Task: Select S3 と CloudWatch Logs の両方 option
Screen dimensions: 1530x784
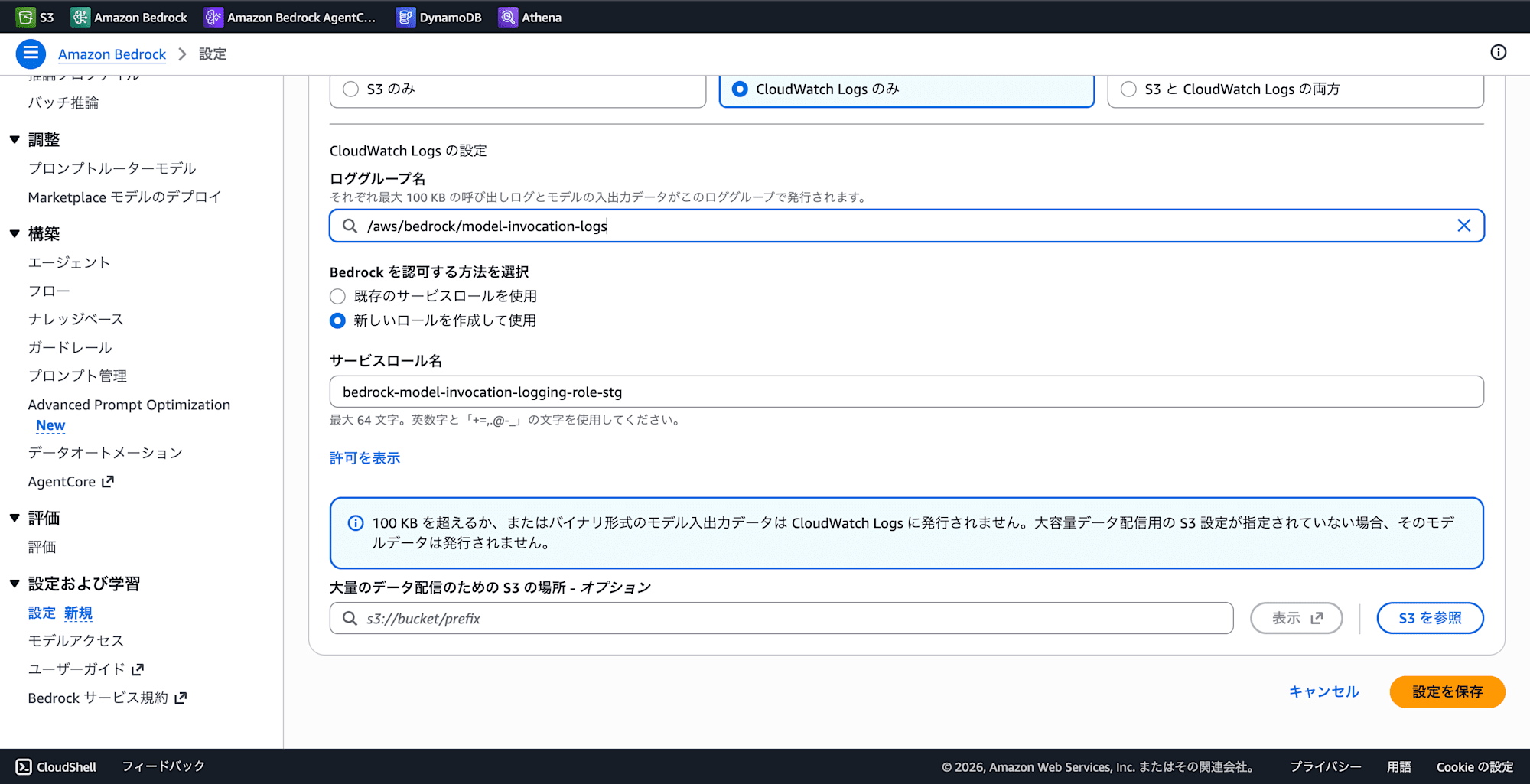Action: click(x=1128, y=89)
